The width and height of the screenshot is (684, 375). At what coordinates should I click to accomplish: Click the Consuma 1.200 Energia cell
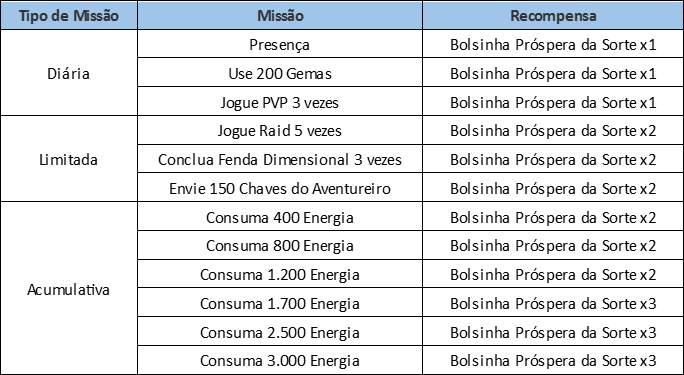coord(280,274)
